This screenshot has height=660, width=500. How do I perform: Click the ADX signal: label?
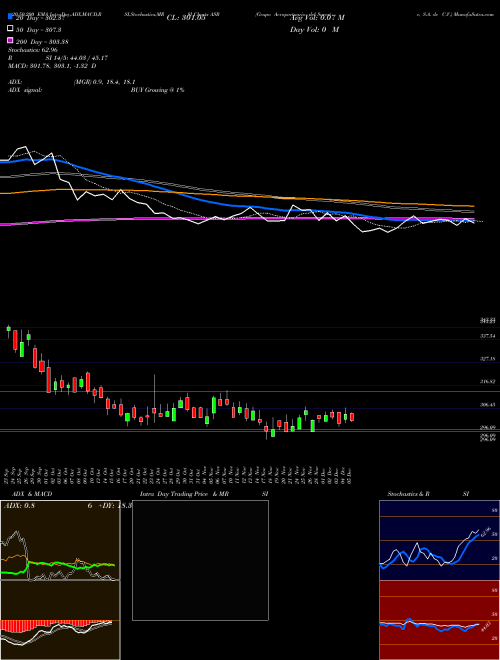coord(25,90)
